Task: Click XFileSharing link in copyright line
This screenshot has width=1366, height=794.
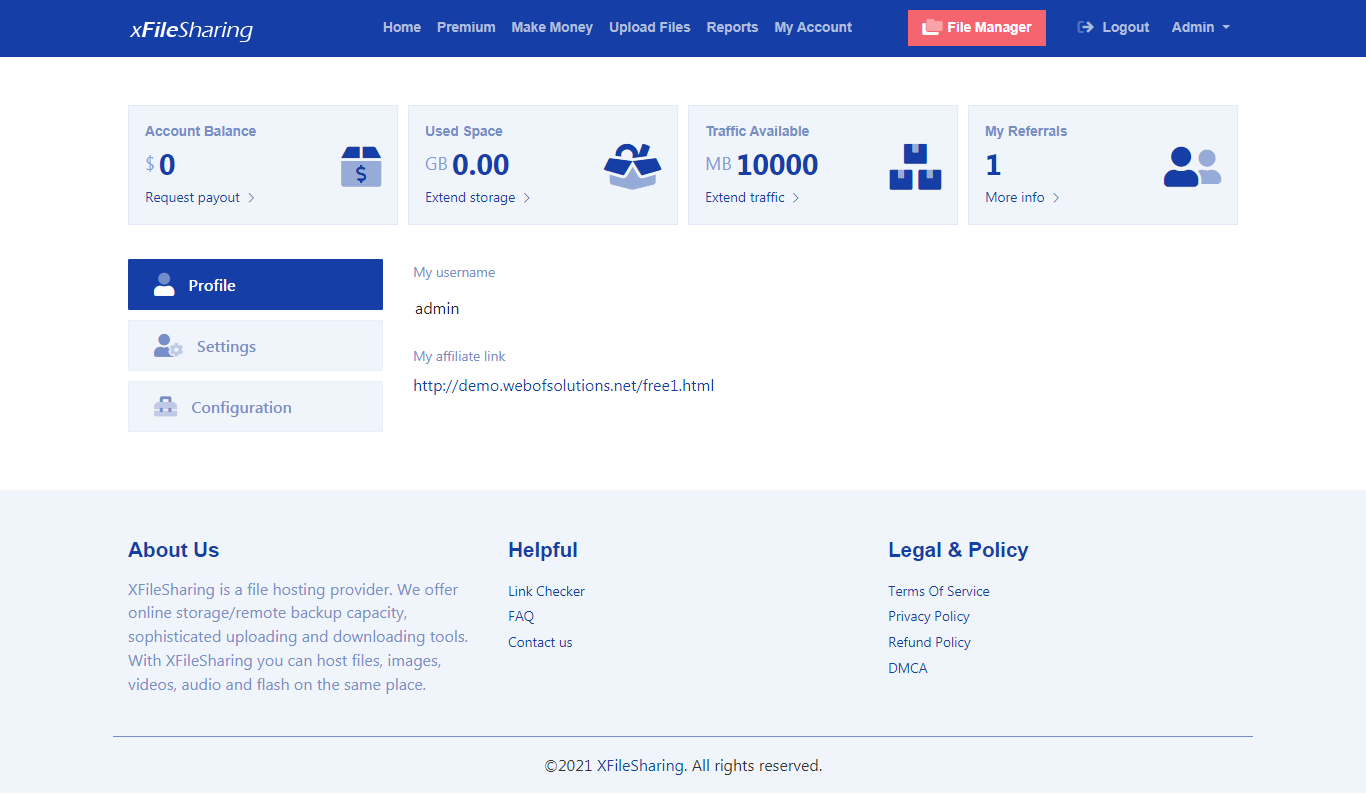Action: pos(640,766)
